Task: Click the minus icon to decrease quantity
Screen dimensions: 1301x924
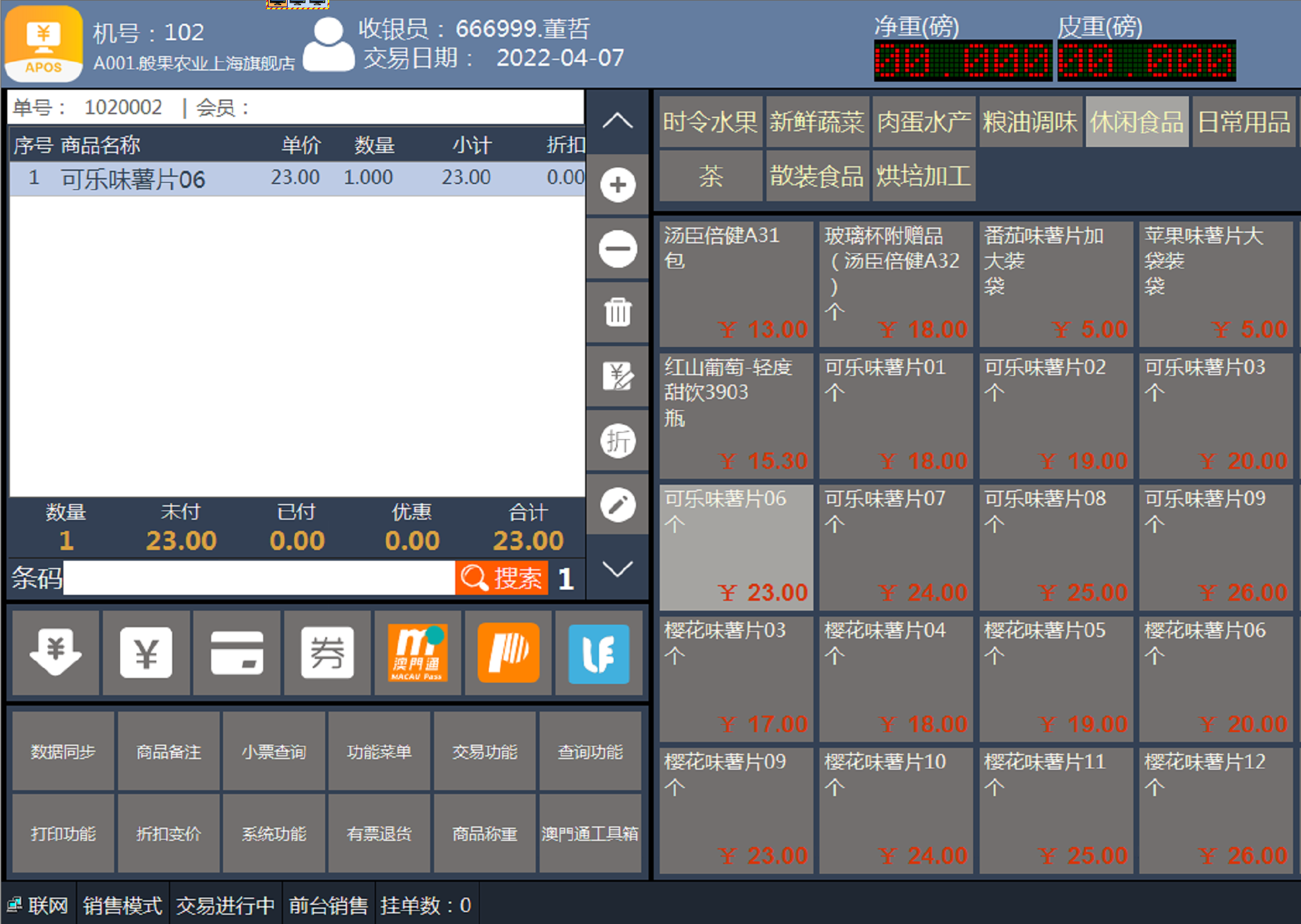Action: 618,249
